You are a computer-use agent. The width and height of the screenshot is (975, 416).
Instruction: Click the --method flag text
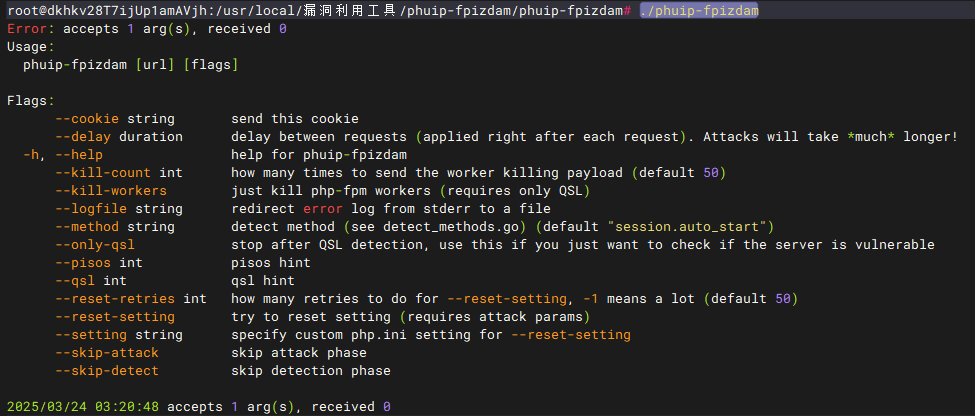(x=88, y=227)
